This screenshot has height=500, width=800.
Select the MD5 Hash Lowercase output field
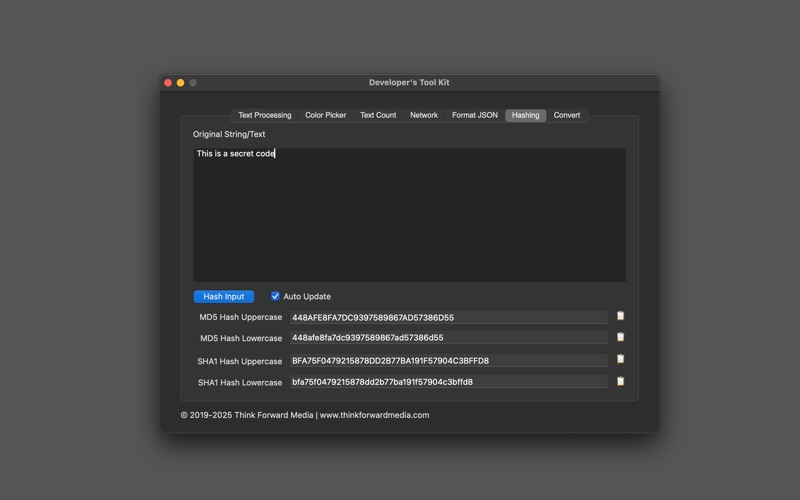click(449, 337)
